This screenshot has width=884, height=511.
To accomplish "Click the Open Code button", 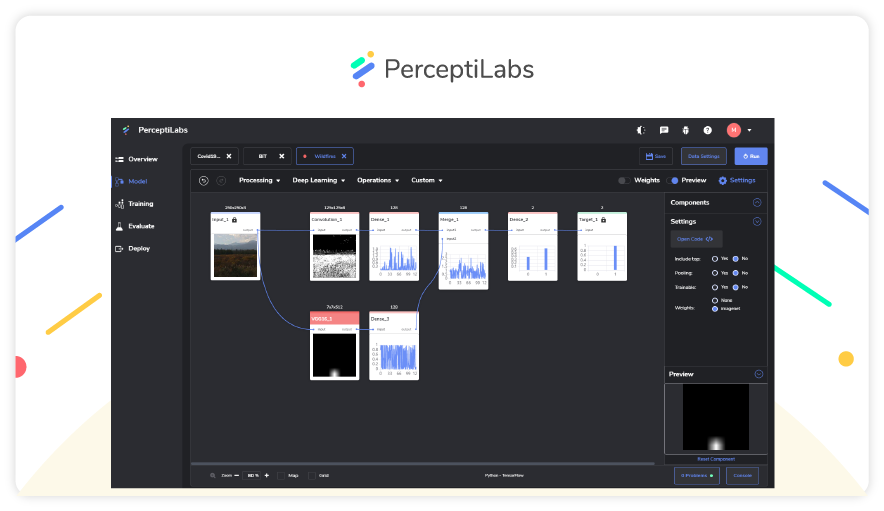I will (x=695, y=239).
